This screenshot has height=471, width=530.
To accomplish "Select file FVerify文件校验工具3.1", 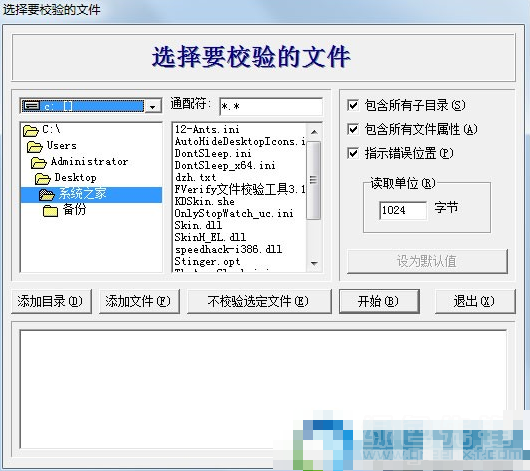I will (240, 189).
